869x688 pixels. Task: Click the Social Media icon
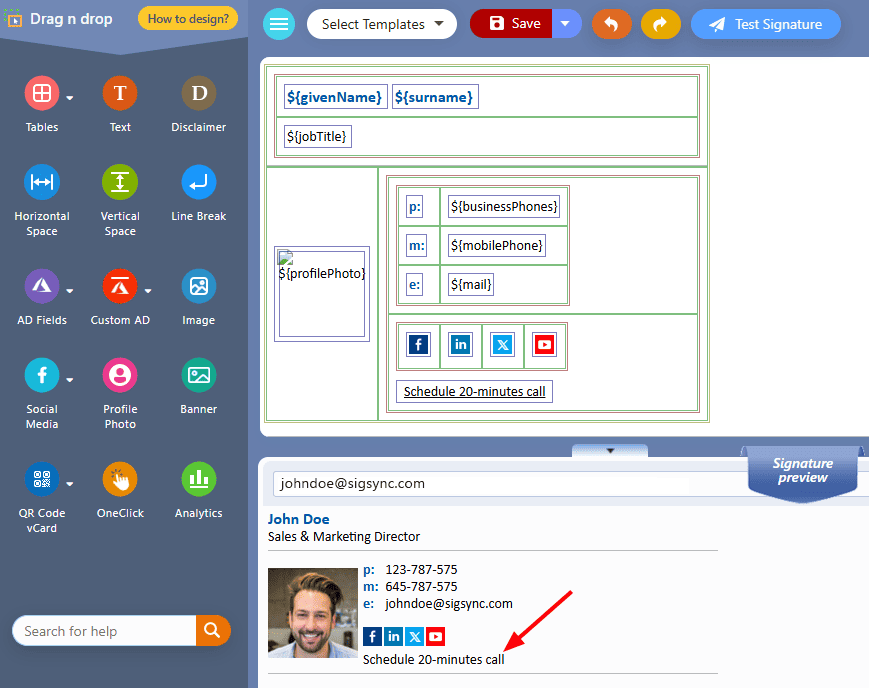pyautogui.click(x=42, y=375)
